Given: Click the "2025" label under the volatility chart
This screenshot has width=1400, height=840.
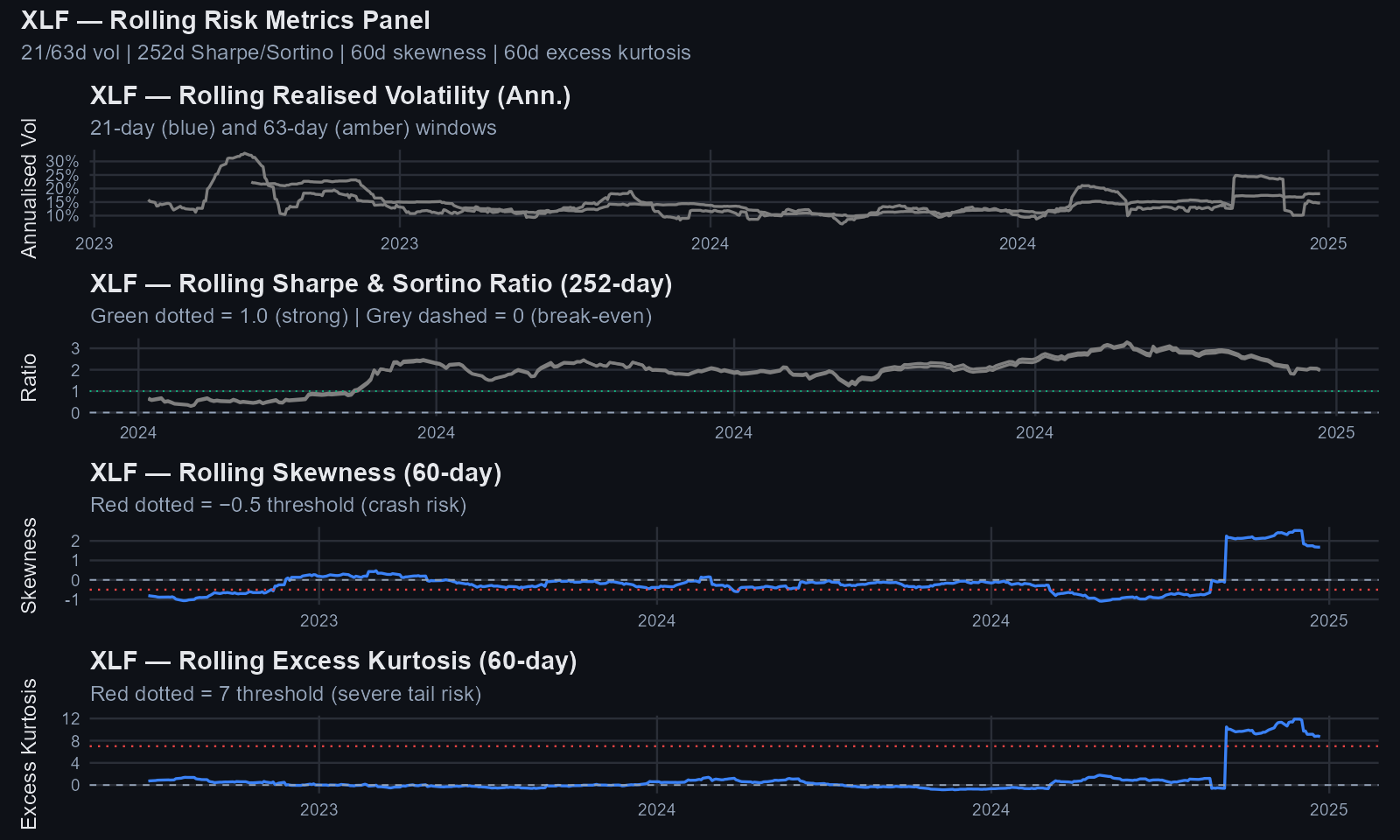Looking at the screenshot, I should 1328,243.
